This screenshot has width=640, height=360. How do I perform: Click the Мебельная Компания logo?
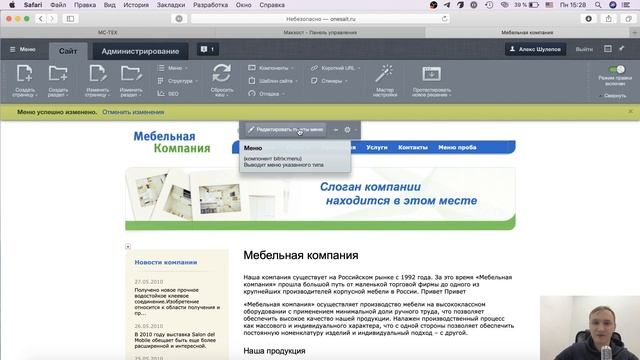tap(172, 142)
